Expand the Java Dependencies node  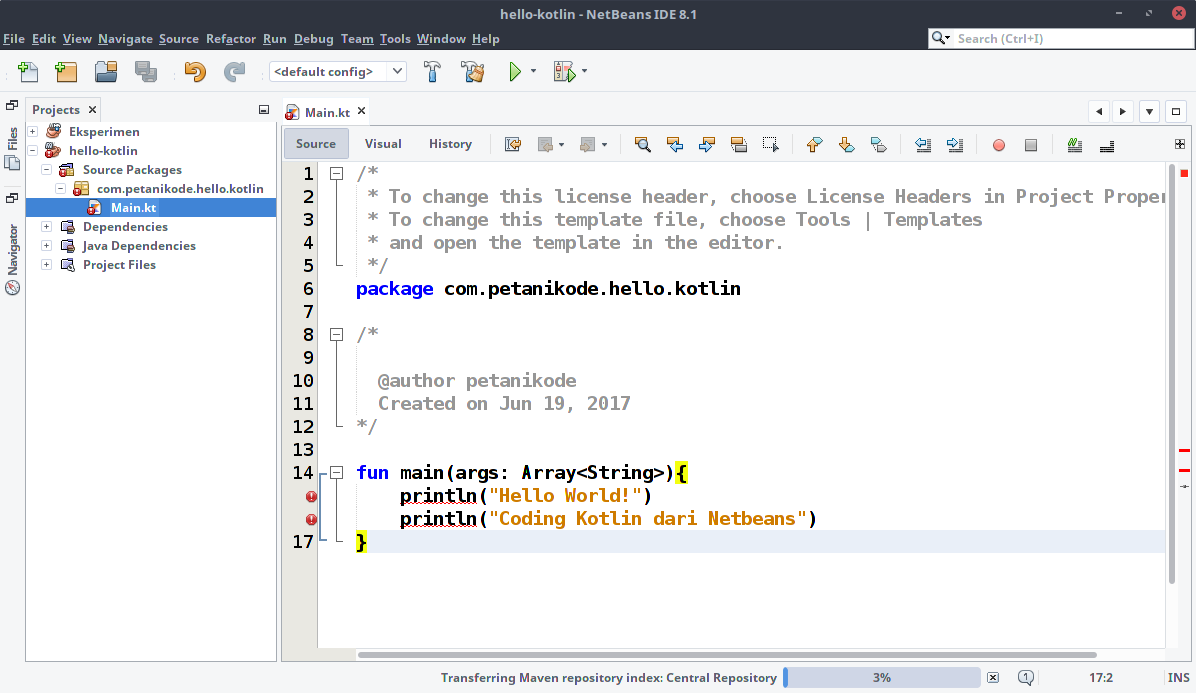tap(46, 245)
